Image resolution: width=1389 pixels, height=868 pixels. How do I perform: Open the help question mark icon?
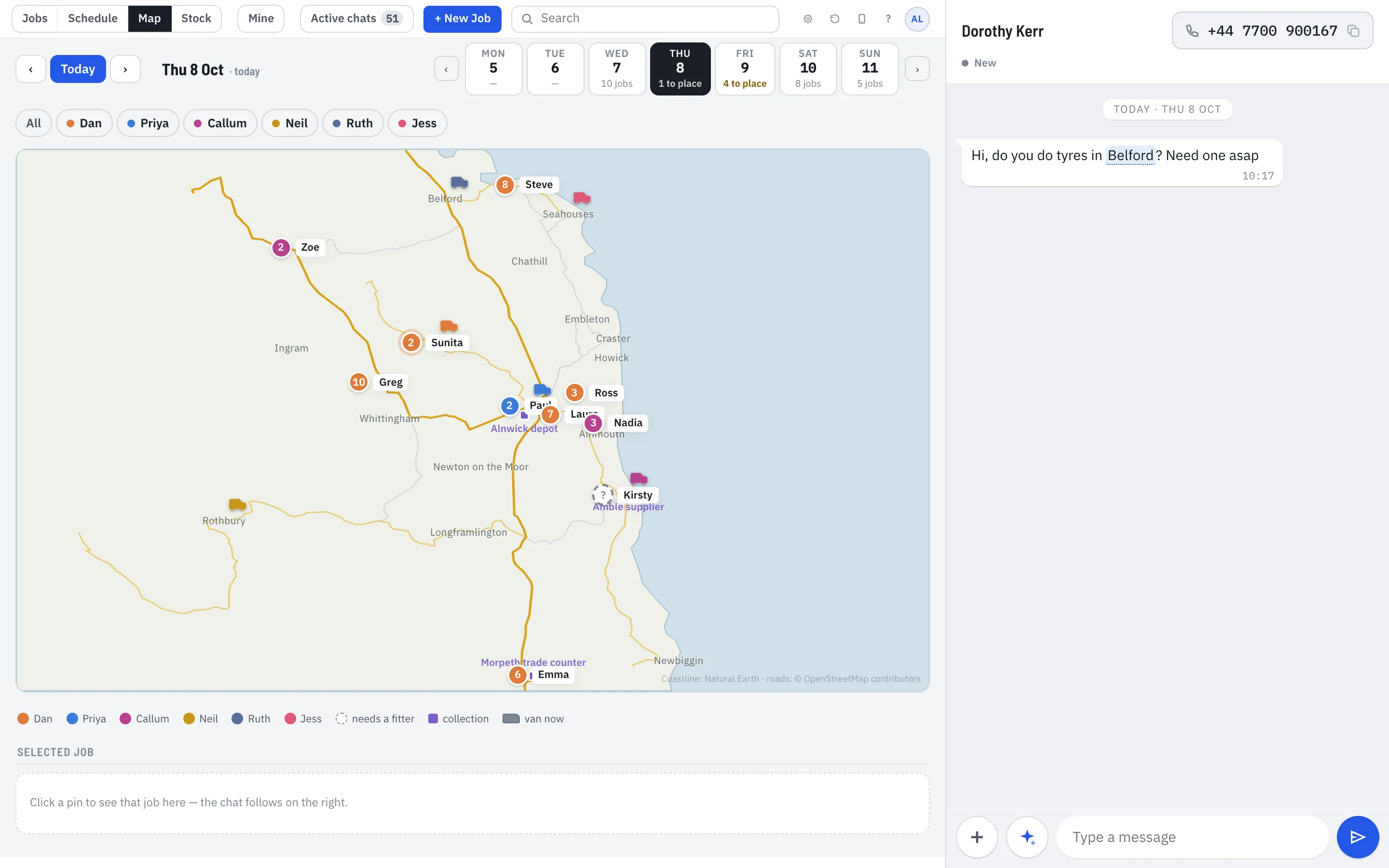tap(888, 19)
